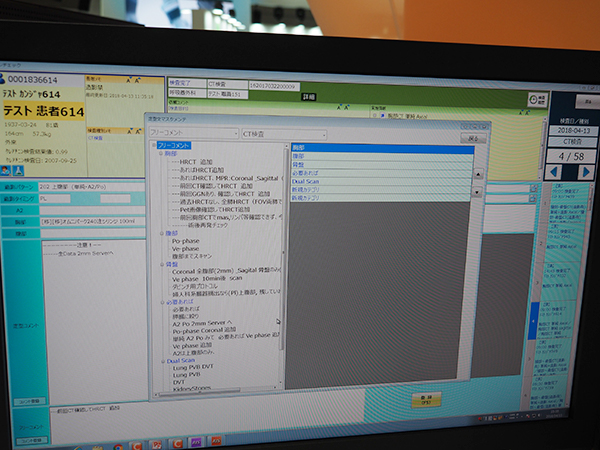600x450 pixels.
Task: Click the patient person icon beside ID 0001836614
Action: (x=5, y=79)
